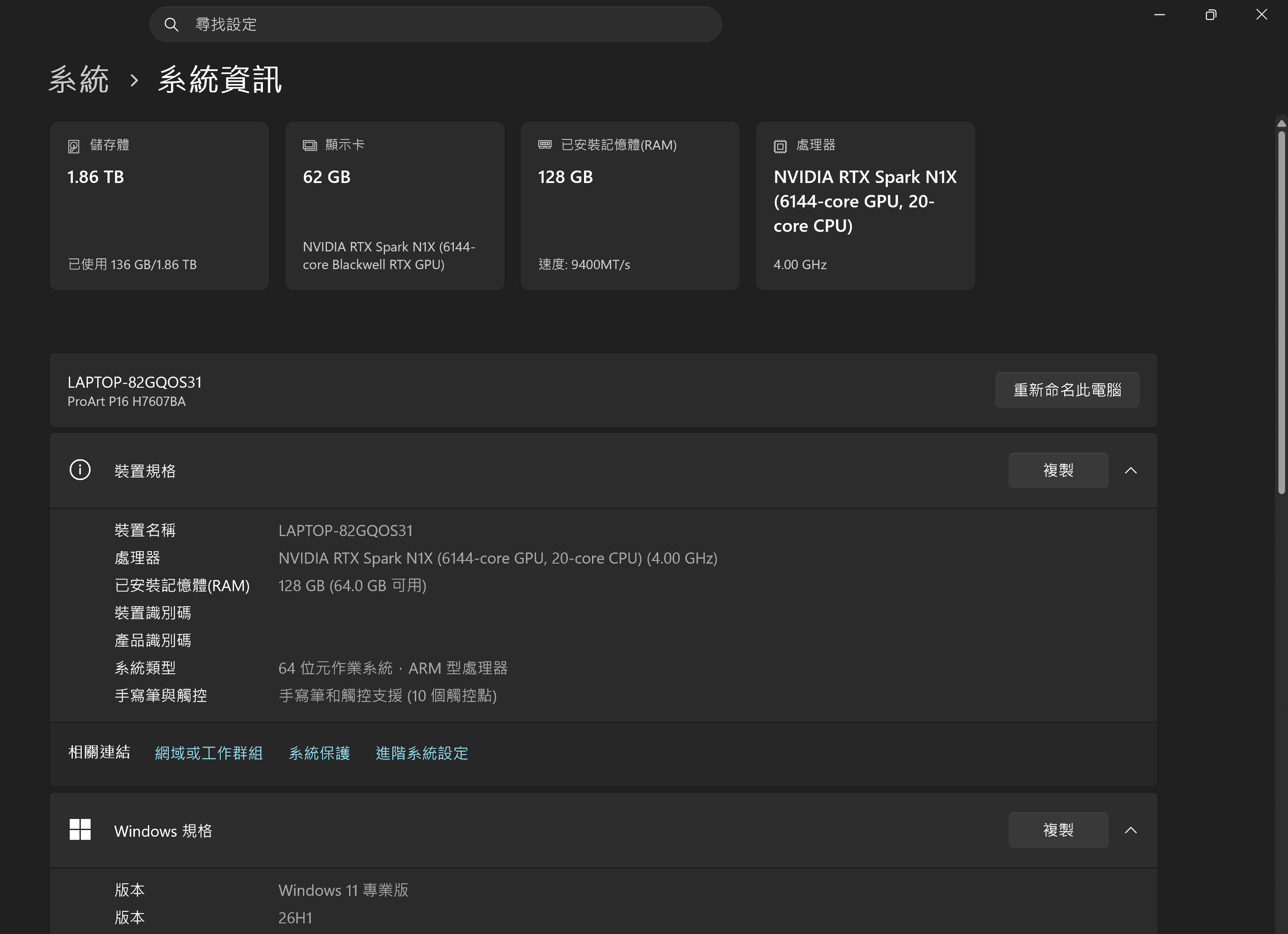Click the 重新命名此電腦 button
Image resolution: width=1288 pixels, height=934 pixels.
pyautogui.click(x=1067, y=390)
